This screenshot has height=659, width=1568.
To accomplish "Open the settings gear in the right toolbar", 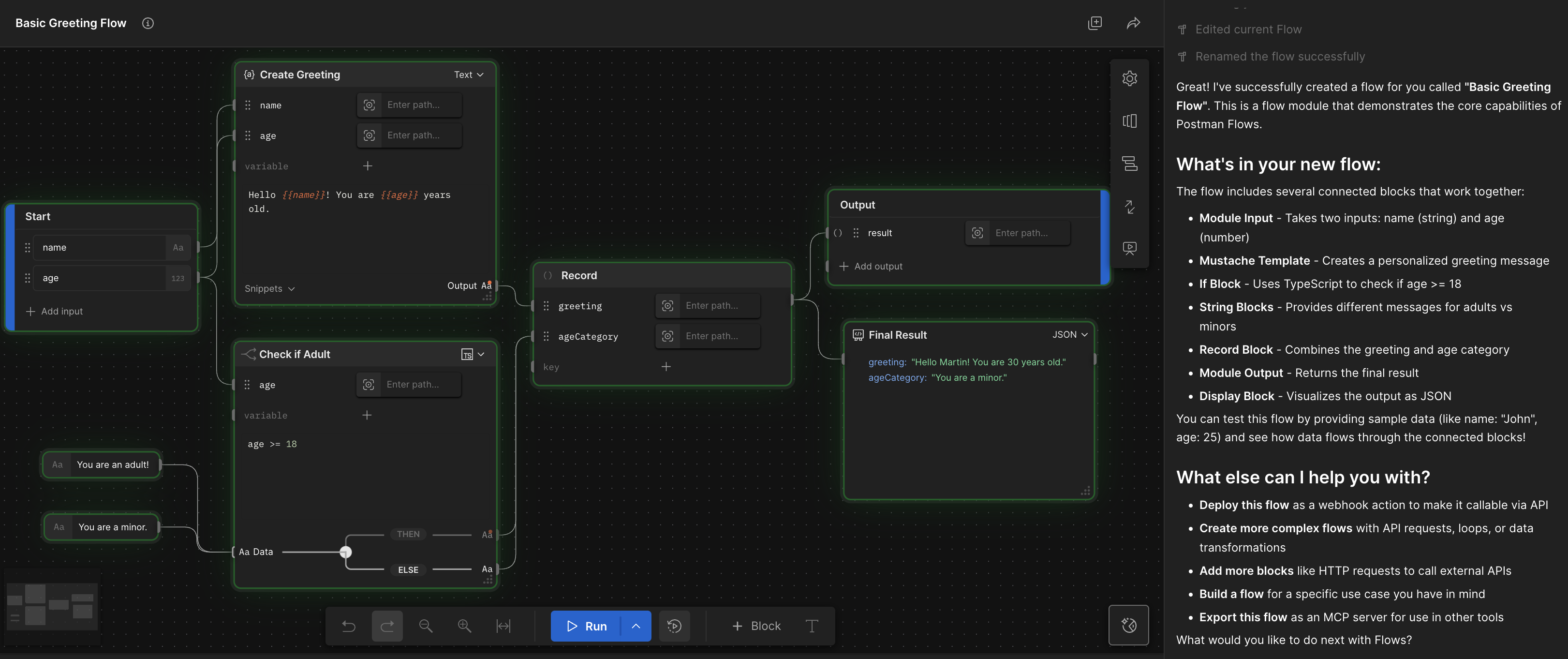I will (x=1129, y=78).
